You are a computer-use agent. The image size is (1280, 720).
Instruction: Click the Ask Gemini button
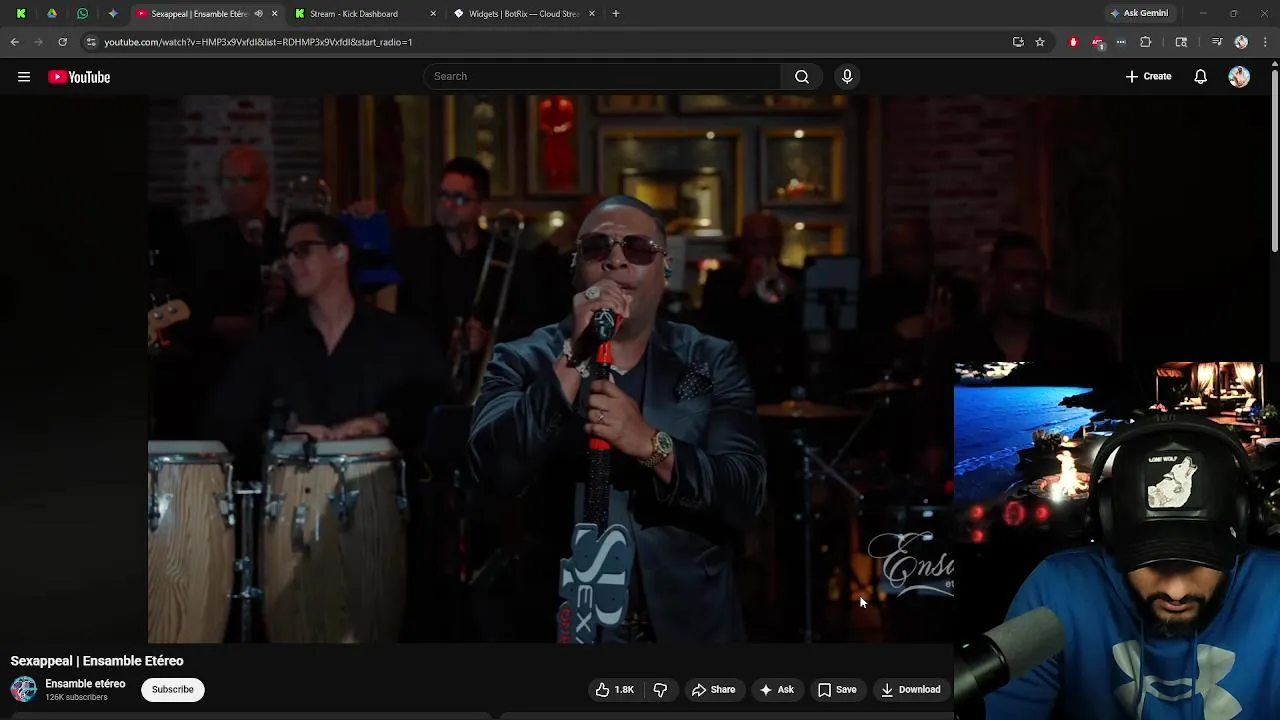[x=1139, y=13]
